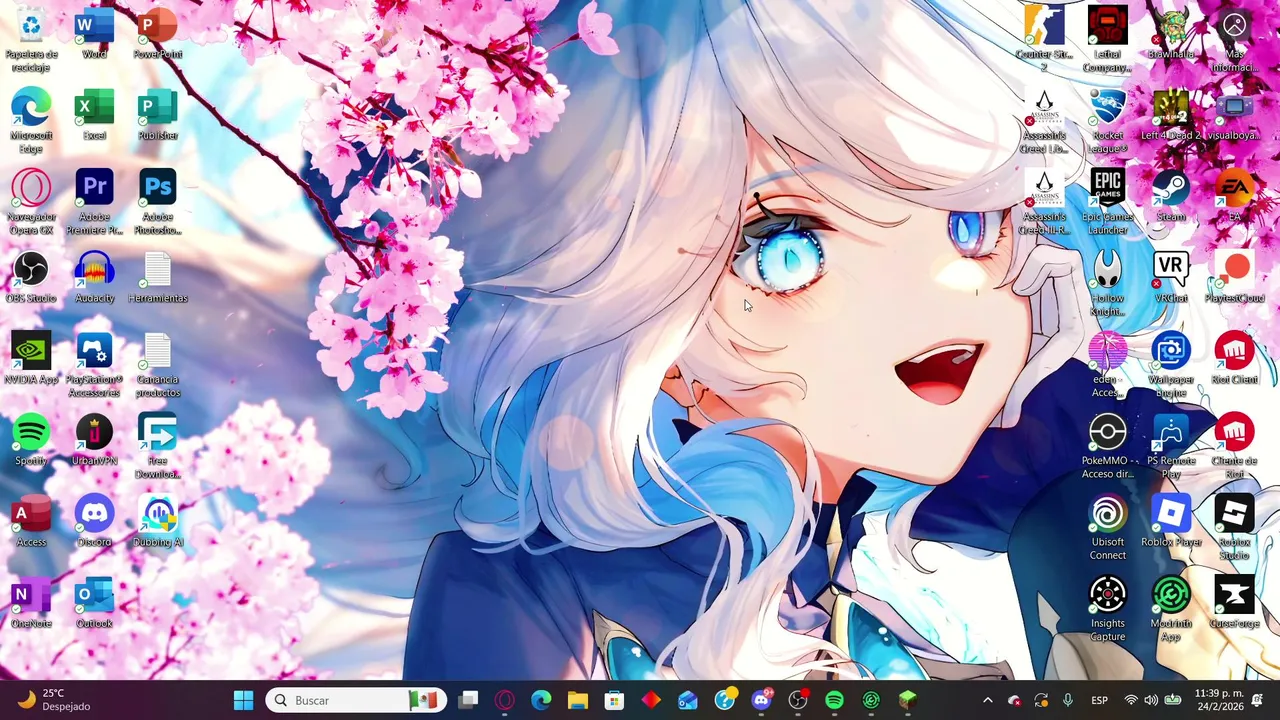1280x720 pixels.
Task: Open the Spotify desktop shortcut
Action: coord(31,439)
